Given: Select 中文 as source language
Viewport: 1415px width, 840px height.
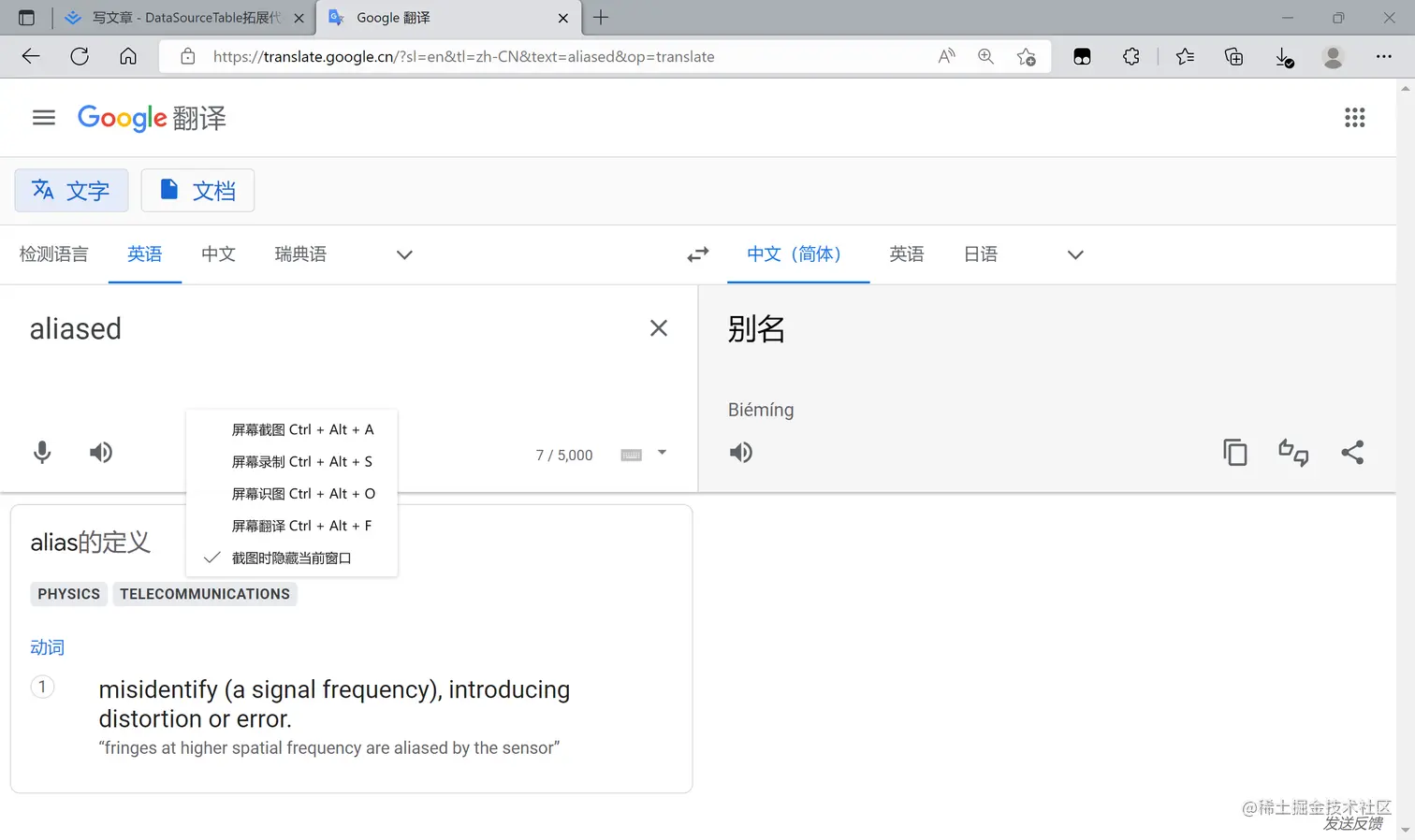Looking at the screenshot, I should pyautogui.click(x=218, y=254).
